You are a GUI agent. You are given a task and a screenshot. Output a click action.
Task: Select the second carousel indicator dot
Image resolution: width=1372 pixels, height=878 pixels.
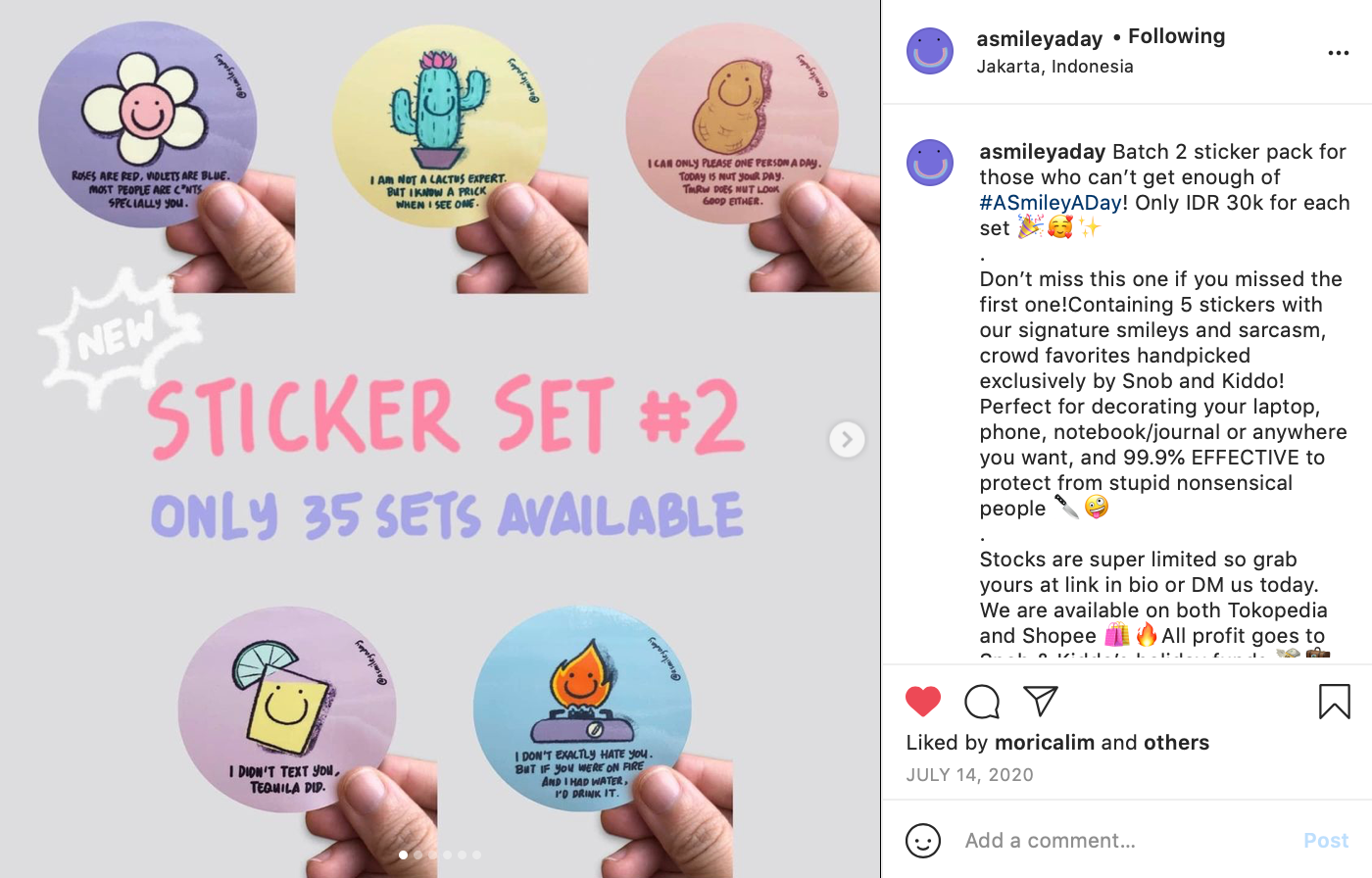click(417, 855)
